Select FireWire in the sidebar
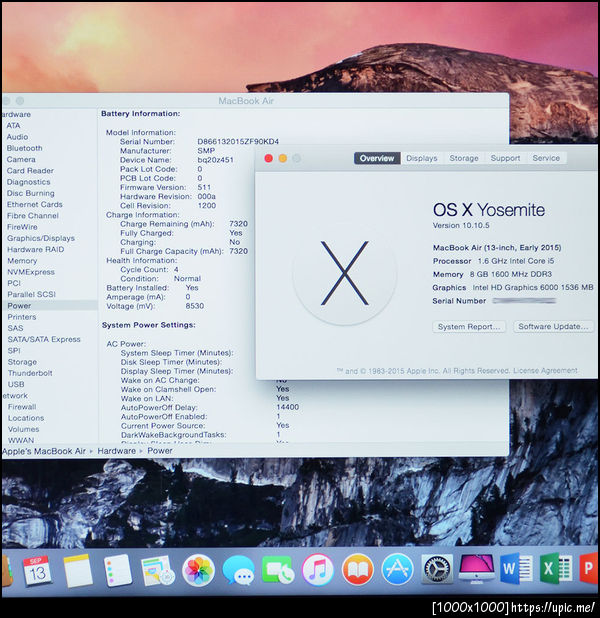 [22, 227]
